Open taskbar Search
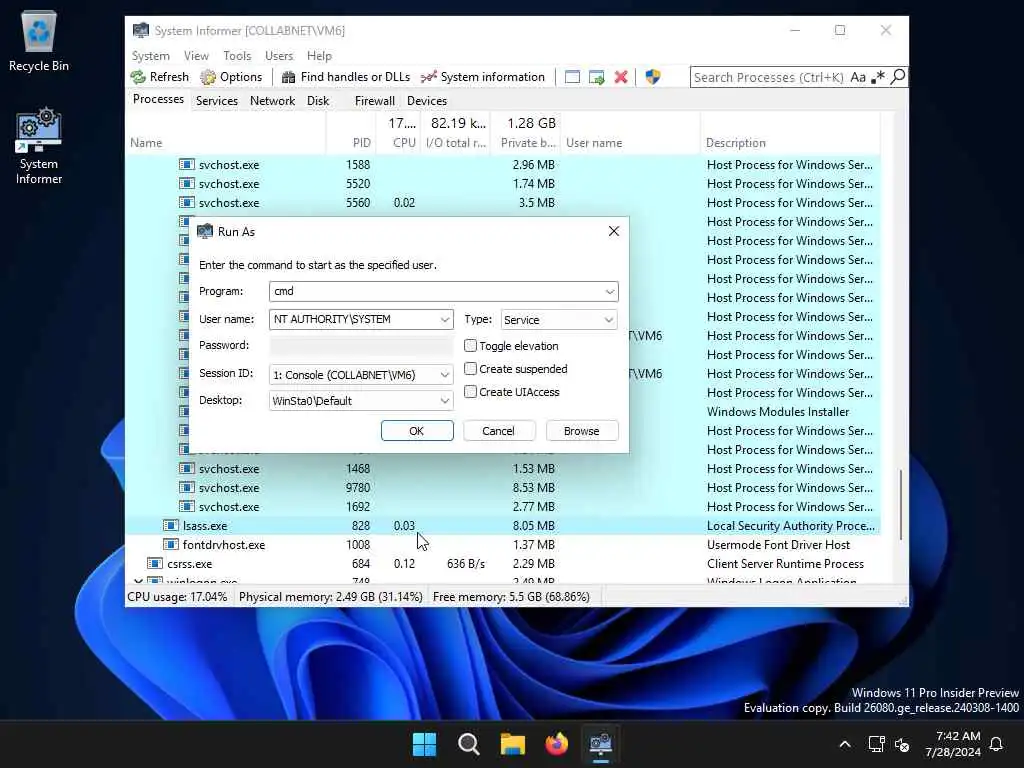The height and width of the screenshot is (768, 1024). tap(468, 744)
